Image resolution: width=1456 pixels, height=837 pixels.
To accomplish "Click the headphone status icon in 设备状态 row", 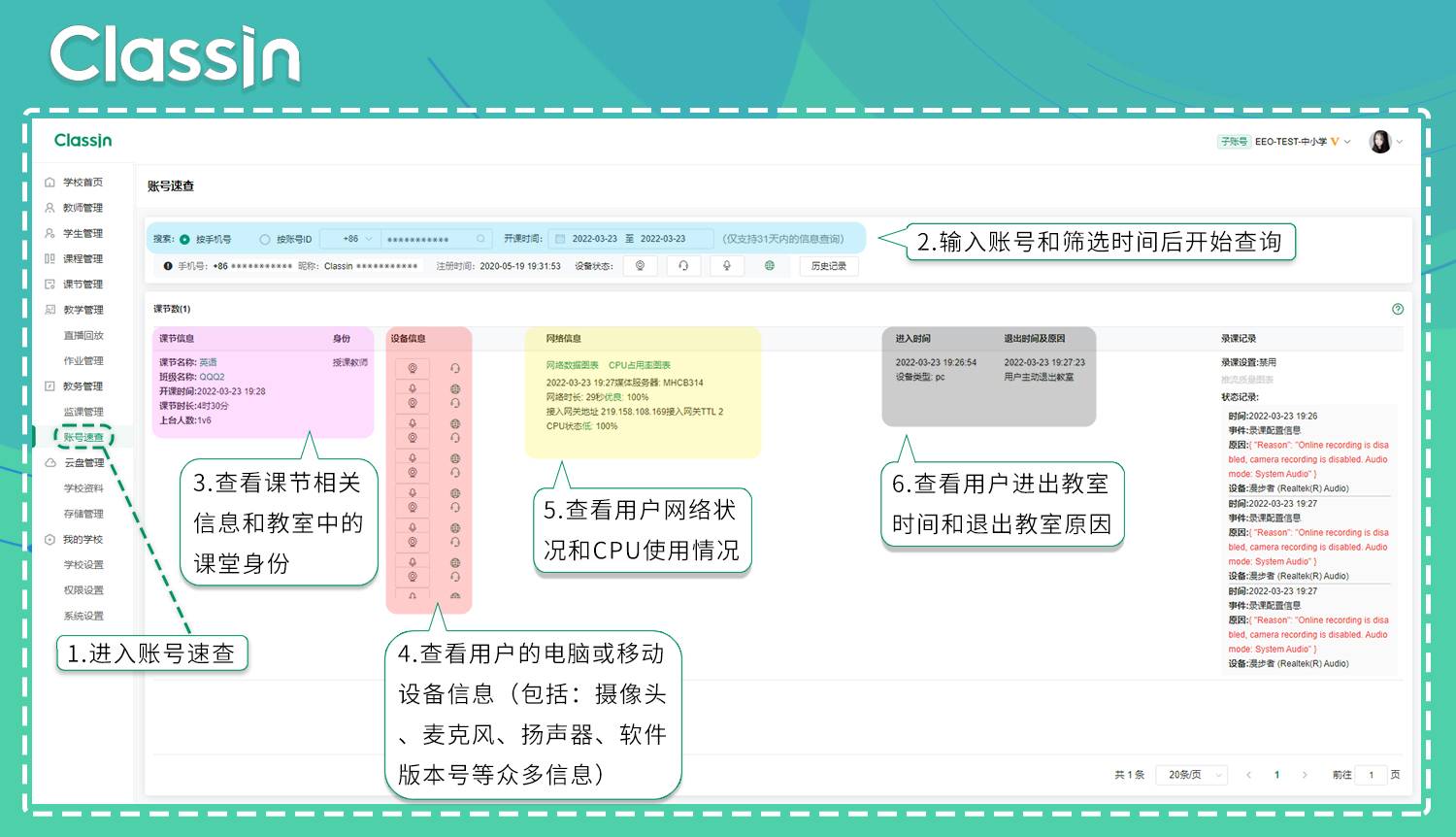I will pos(683,266).
